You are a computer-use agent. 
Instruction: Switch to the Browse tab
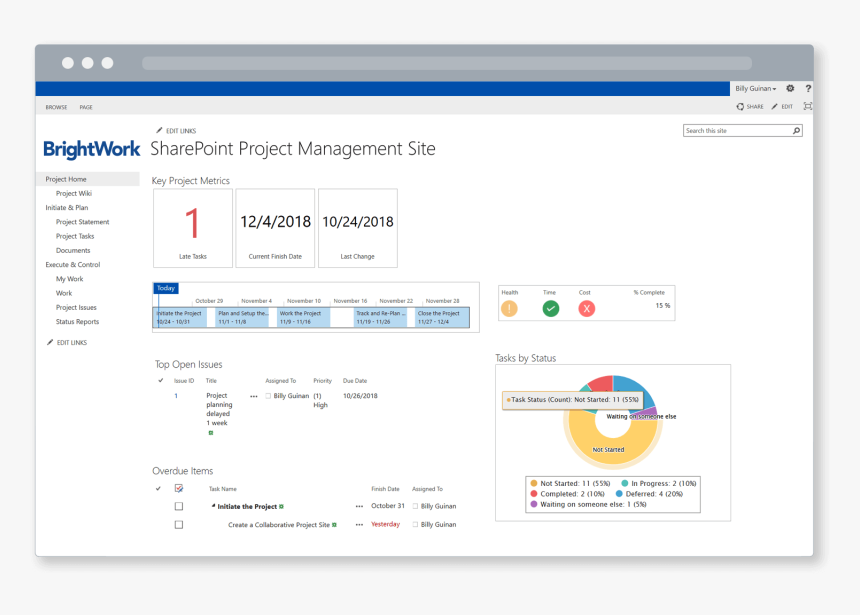tap(56, 107)
